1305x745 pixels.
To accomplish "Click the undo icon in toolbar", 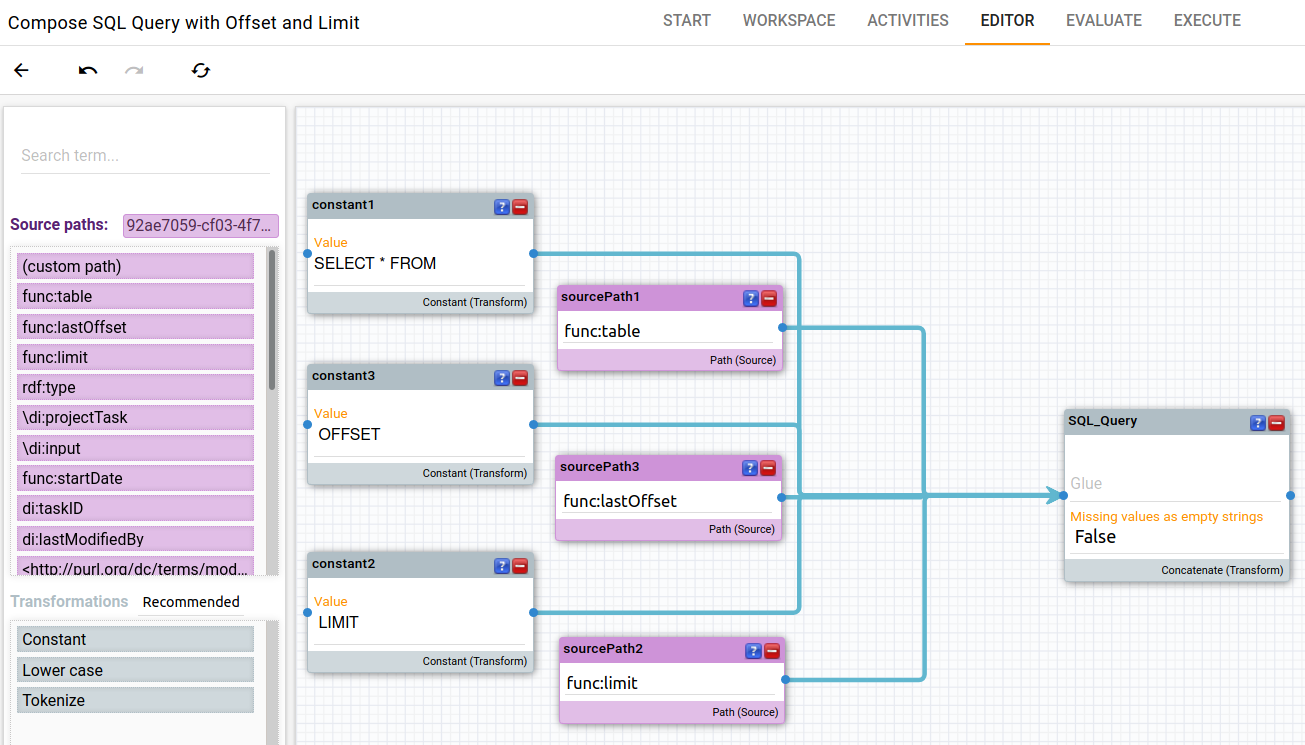I will [x=88, y=70].
